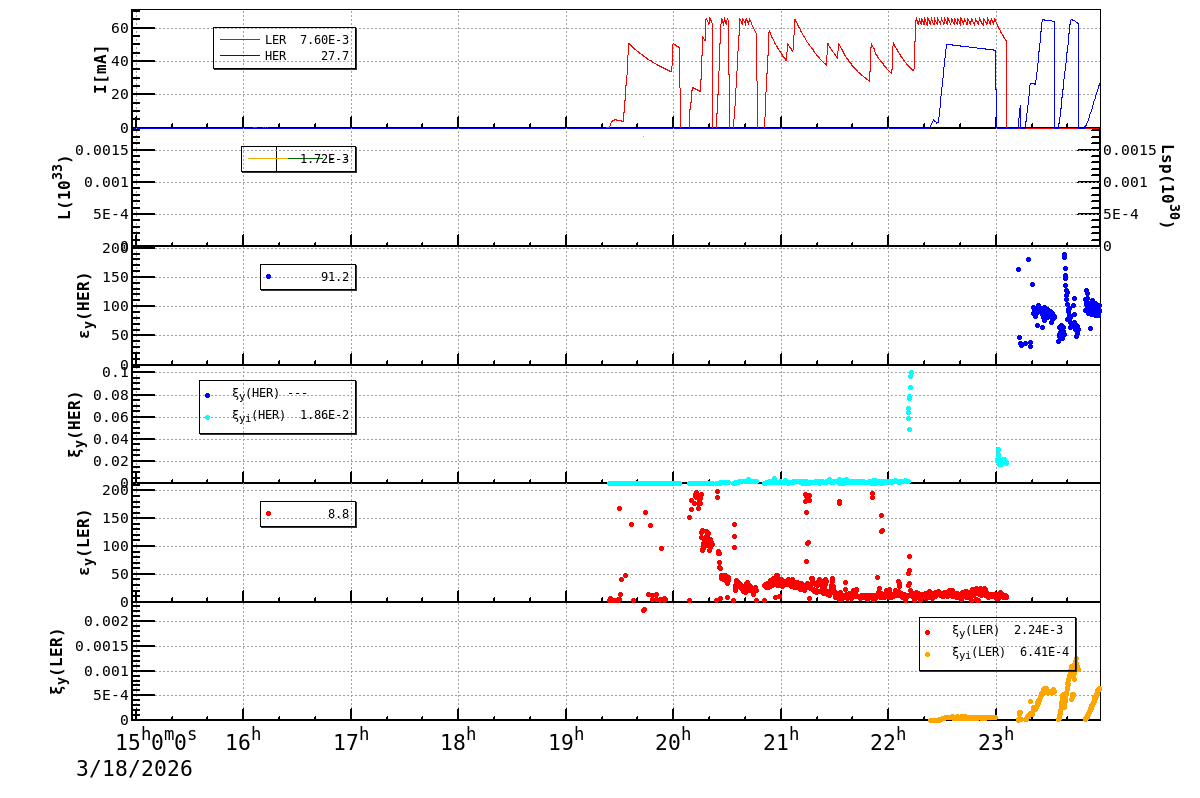Viewport: 1200px width, 798px height.
Task: Click the 22h time axis label
Action: point(889,739)
